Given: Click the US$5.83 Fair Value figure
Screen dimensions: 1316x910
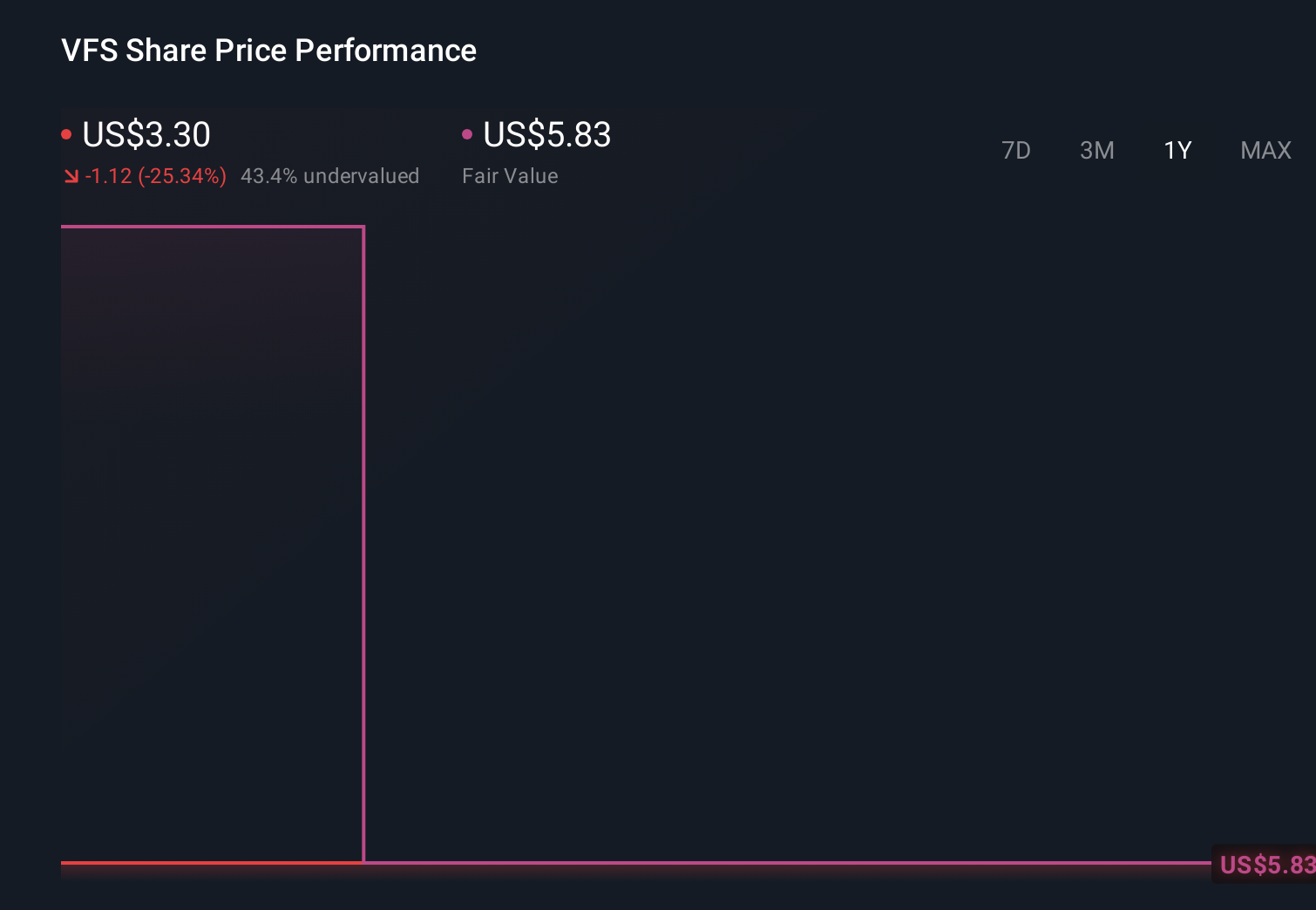Looking at the screenshot, I should coord(546,135).
